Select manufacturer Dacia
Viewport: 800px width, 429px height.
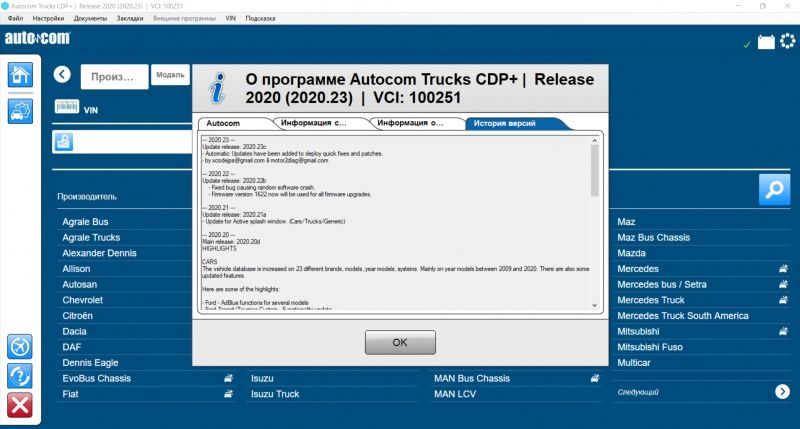point(74,331)
